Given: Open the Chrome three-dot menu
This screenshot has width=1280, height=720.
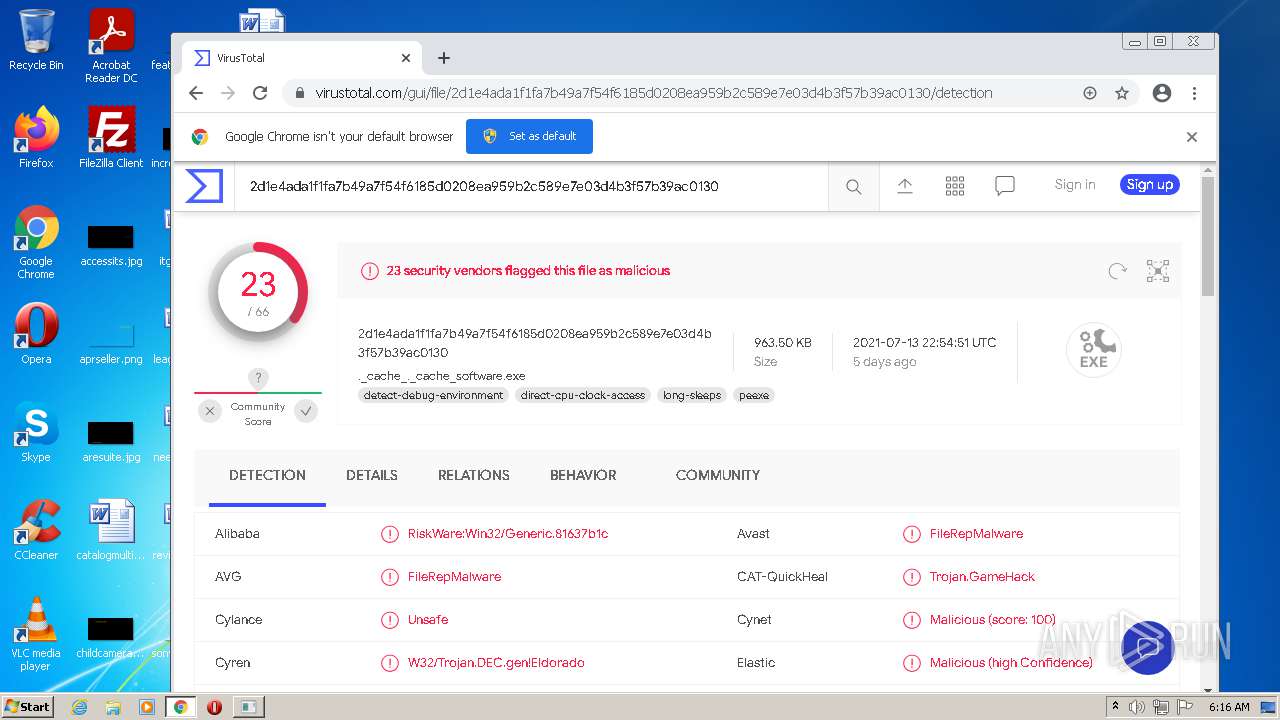Looking at the screenshot, I should click(1194, 93).
